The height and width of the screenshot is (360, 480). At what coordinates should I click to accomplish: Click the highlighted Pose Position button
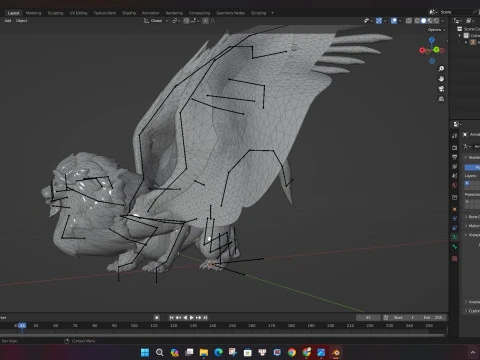473,167
